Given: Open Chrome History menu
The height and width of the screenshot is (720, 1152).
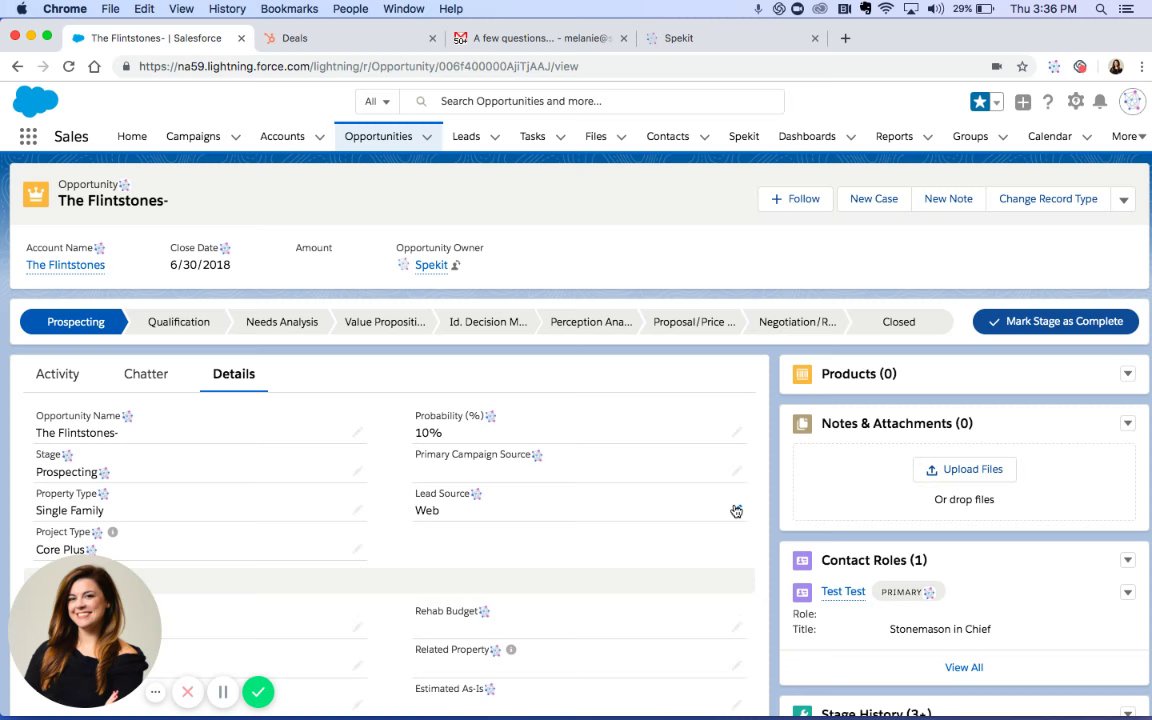Looking at the screenshot, I should pos(227,9).
